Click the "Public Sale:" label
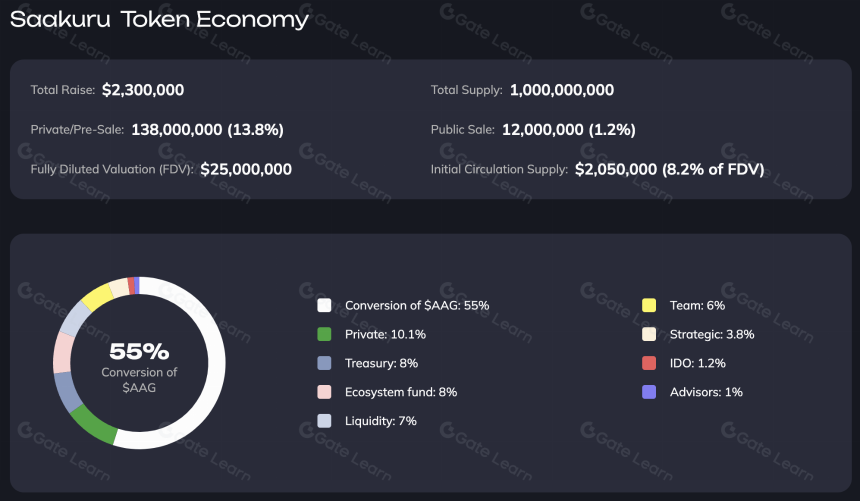This screenshot has width=860, height=501. click(462, 130)
